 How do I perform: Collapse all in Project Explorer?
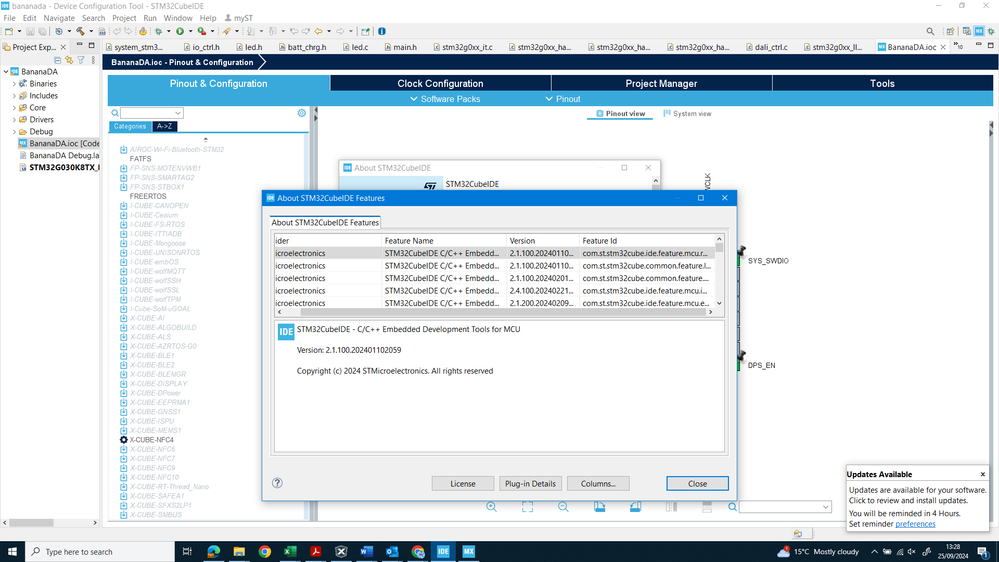point(57,60)
